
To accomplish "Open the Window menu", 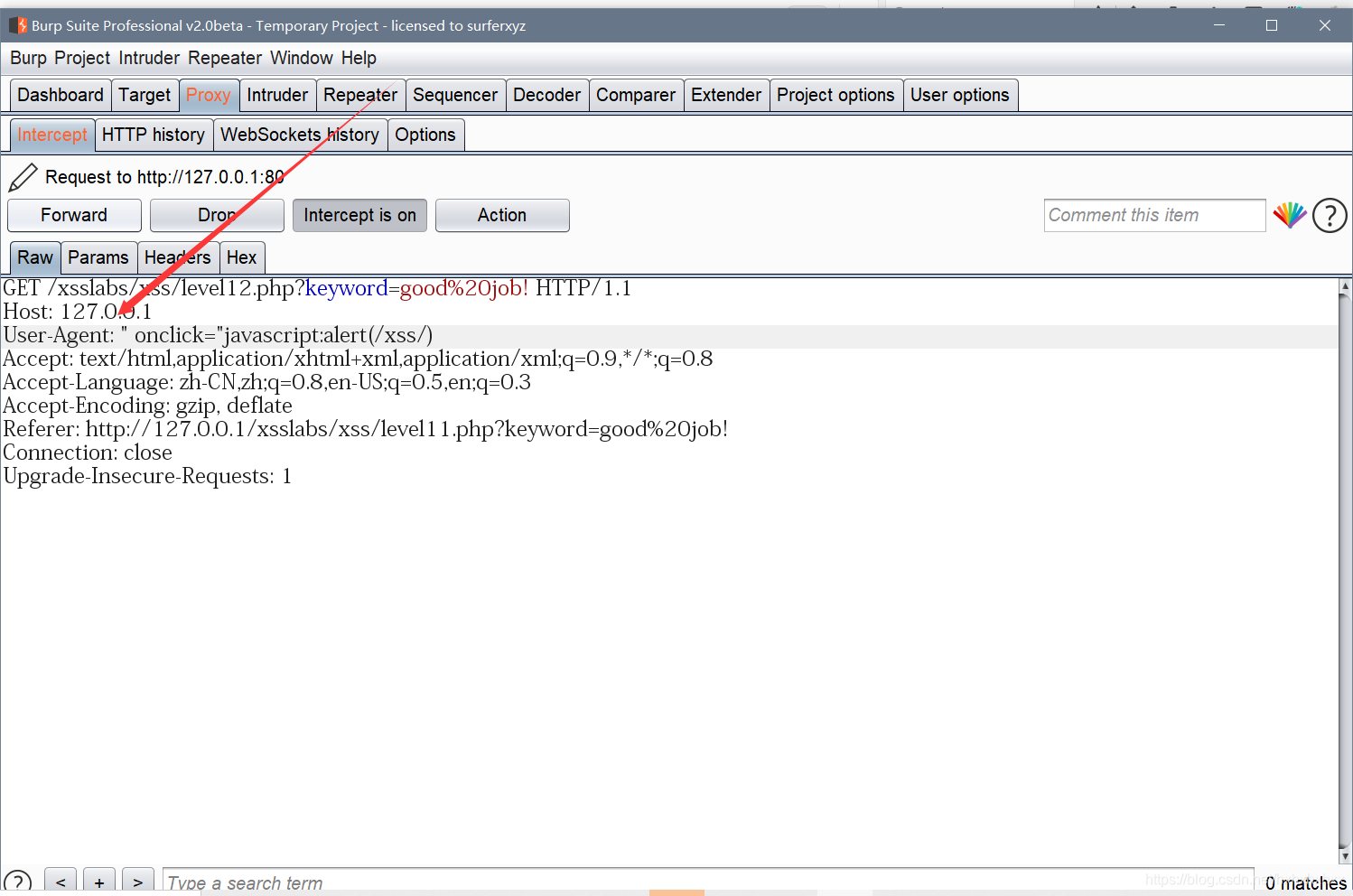I will point(302,58).
